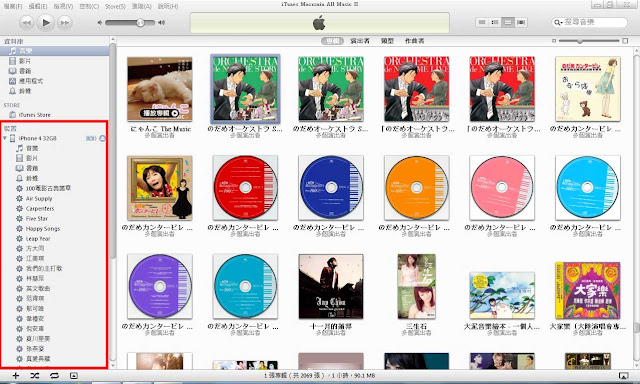Select the にゃんこ The Music cat album
The height and width of the screenshot is (384, 640).
160,89
